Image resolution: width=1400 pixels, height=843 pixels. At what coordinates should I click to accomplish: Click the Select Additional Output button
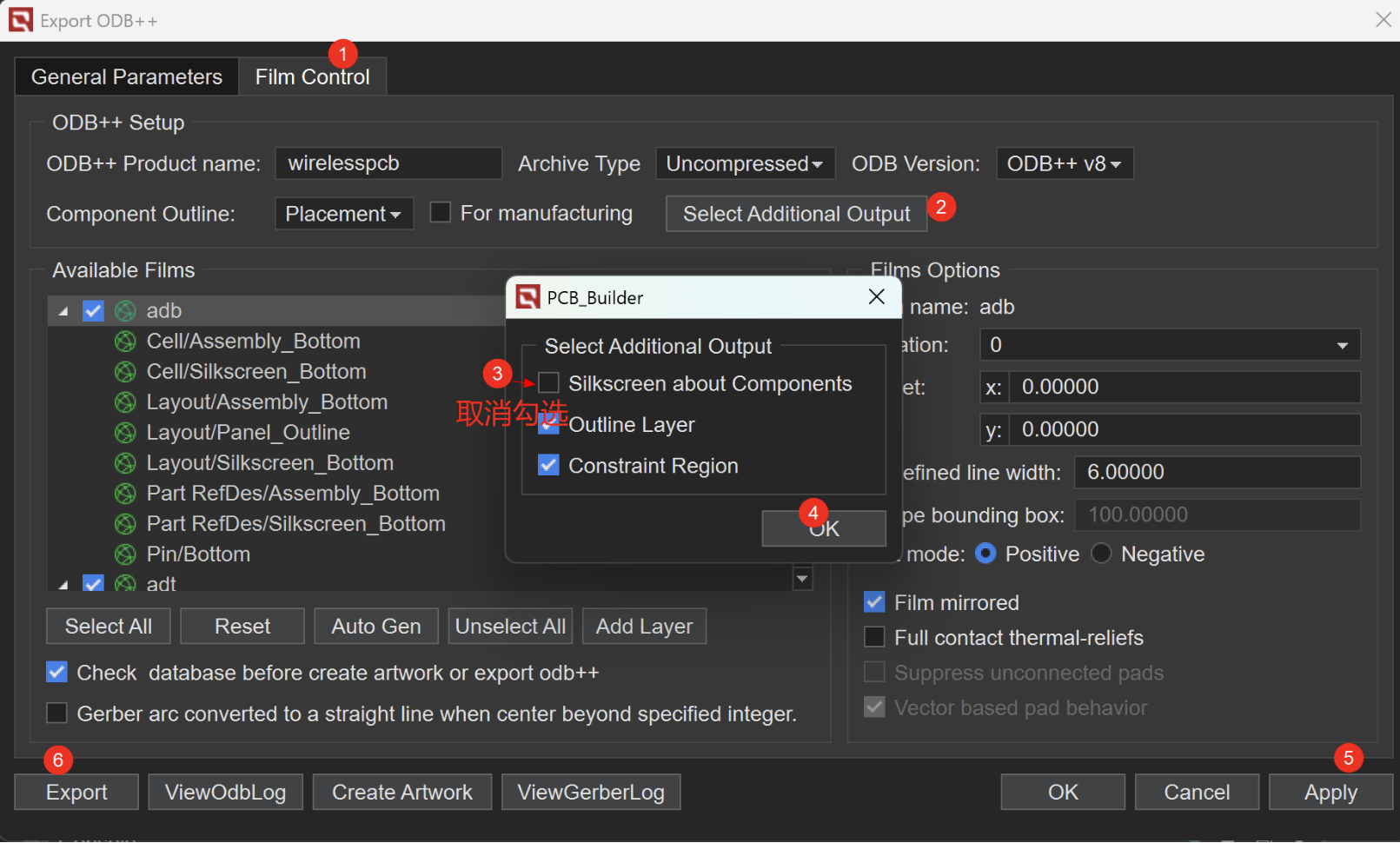[795, 214]
